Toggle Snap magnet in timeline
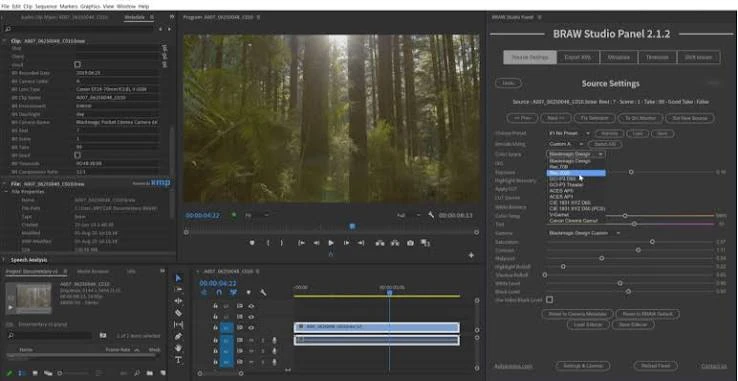Viewport: 738px width, 381px height. coord(219,292)
